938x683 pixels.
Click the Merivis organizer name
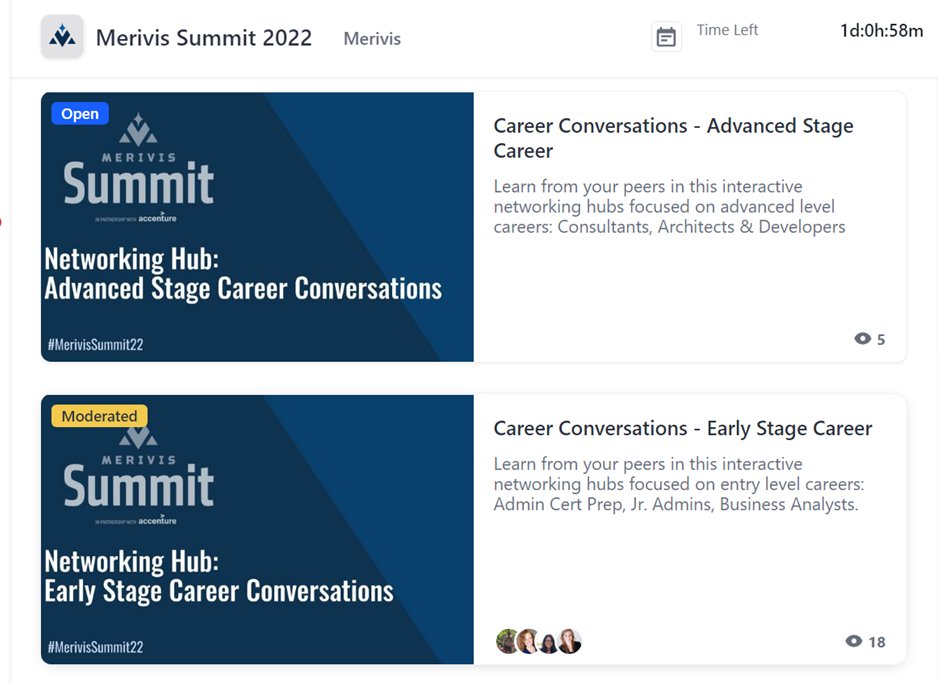click(x=372, y=38)
